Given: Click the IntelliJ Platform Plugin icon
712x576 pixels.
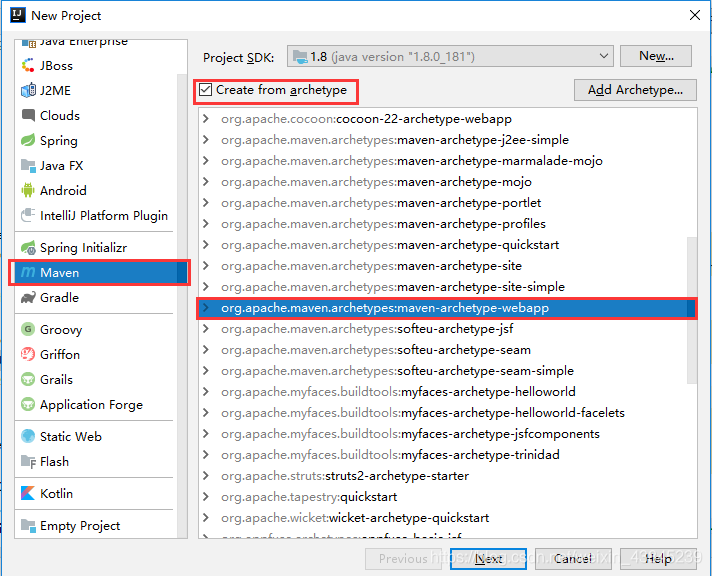Looking at the screenshot, I should coord(28,215).
